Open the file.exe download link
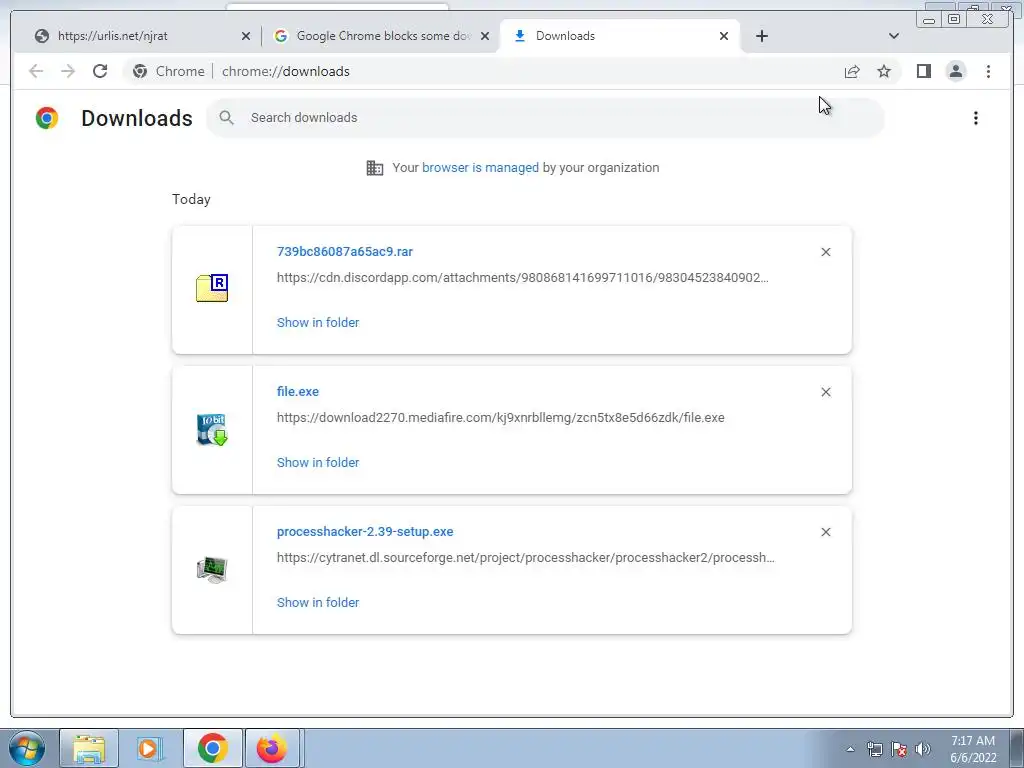1024x768 pixels. point(298,391)
